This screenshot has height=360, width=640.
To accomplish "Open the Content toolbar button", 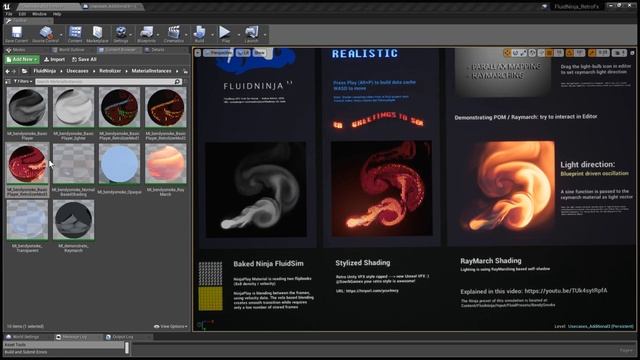I will tap(75, 34).
